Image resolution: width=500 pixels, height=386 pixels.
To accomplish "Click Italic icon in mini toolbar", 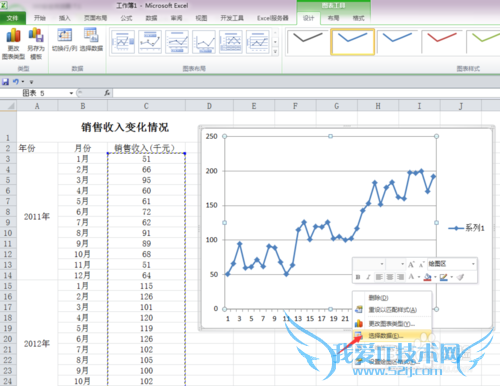I will (x=368, y=277).
